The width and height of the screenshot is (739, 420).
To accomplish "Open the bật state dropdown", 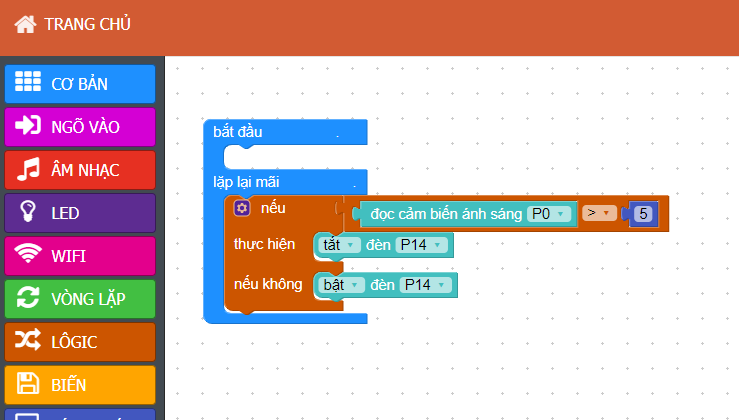I will [x=342, y=285].
